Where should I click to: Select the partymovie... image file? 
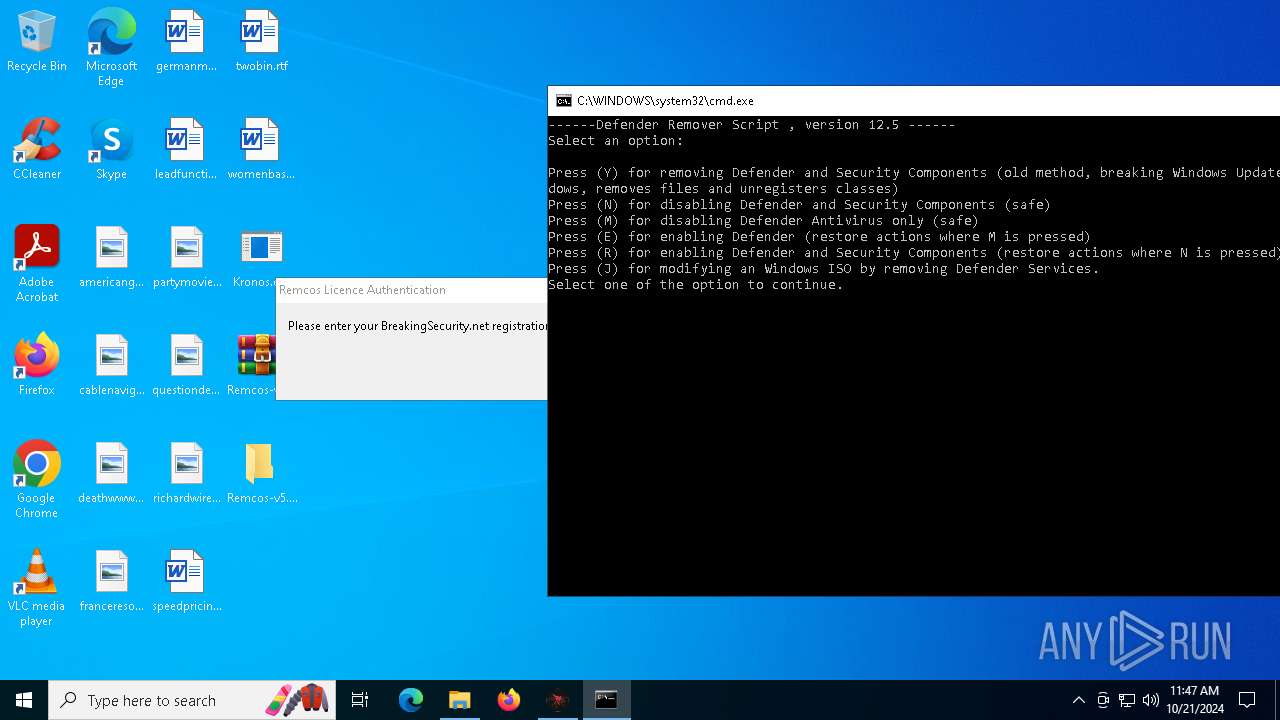pos(186,258)
